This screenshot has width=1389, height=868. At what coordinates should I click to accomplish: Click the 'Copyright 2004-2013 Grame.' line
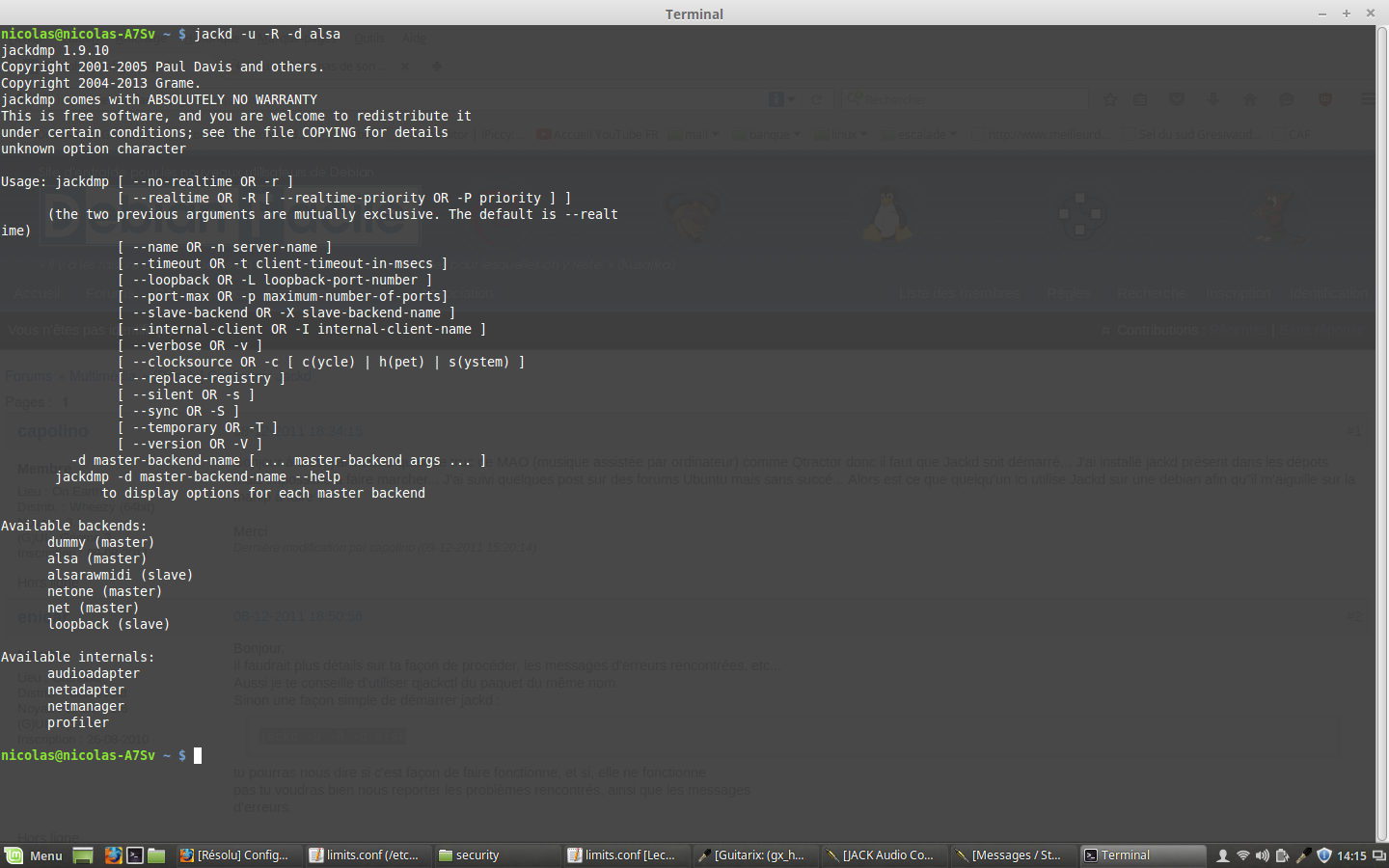pyautogui.click(x=101, y=83)
